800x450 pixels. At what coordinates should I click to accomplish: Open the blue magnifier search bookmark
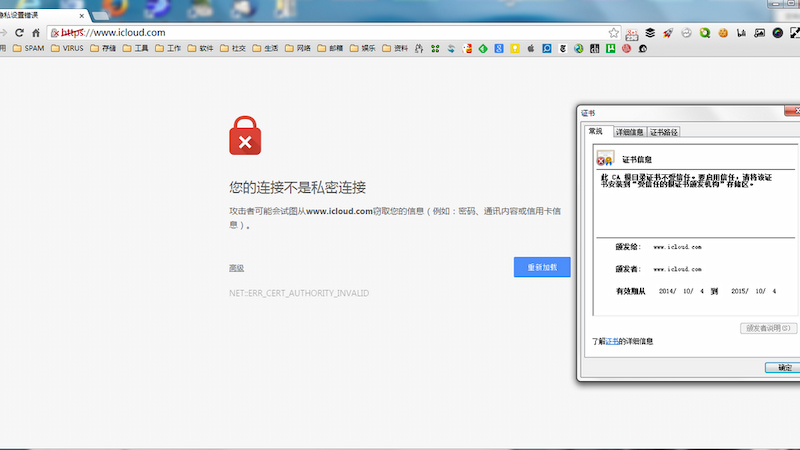click(x=546, y=48)
